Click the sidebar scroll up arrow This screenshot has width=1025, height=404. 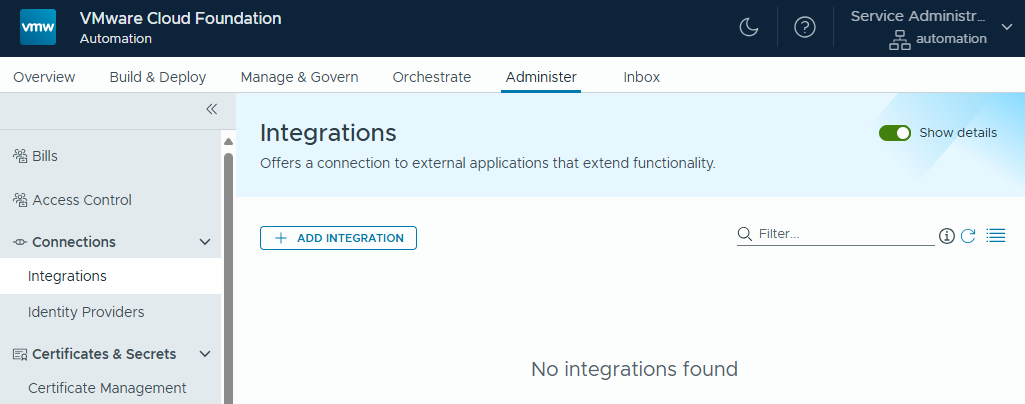[228, 141]
